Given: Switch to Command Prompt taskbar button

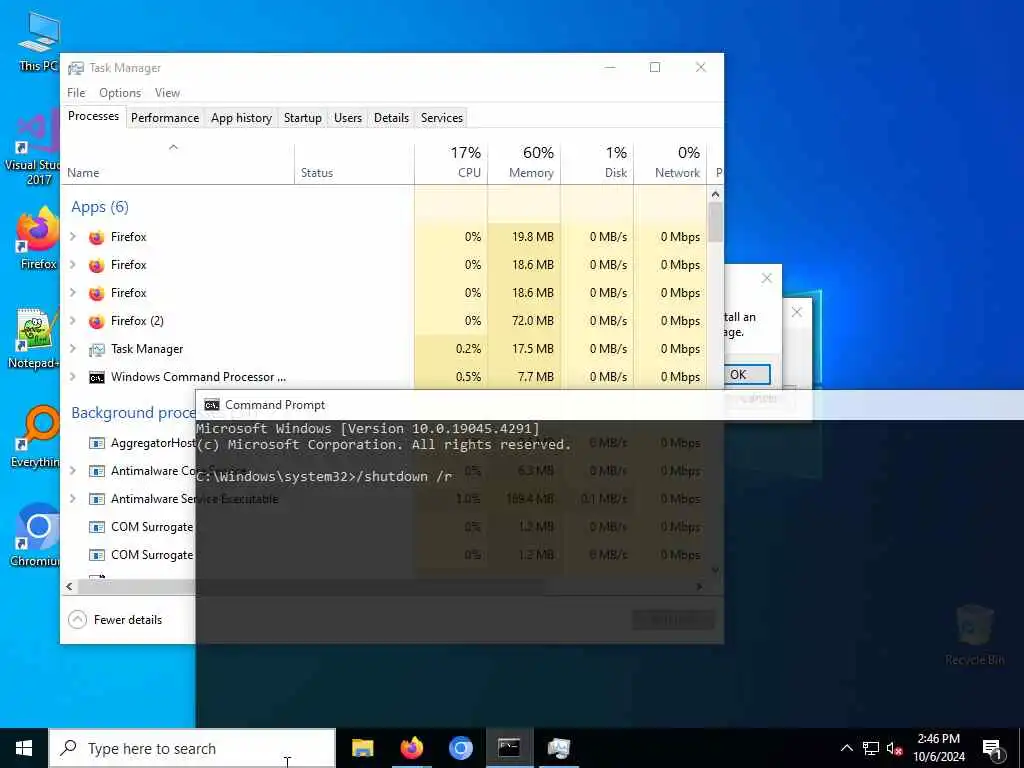Looking at the screenshot, I should 509,748.
